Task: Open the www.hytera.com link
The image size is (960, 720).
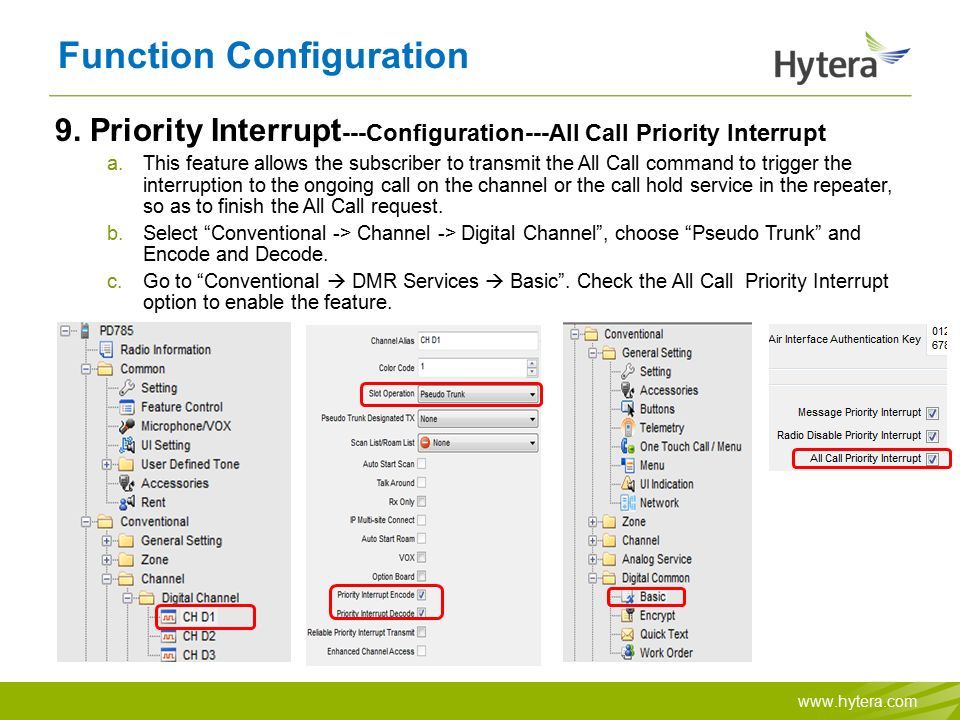Action: [x=857, y=702]
